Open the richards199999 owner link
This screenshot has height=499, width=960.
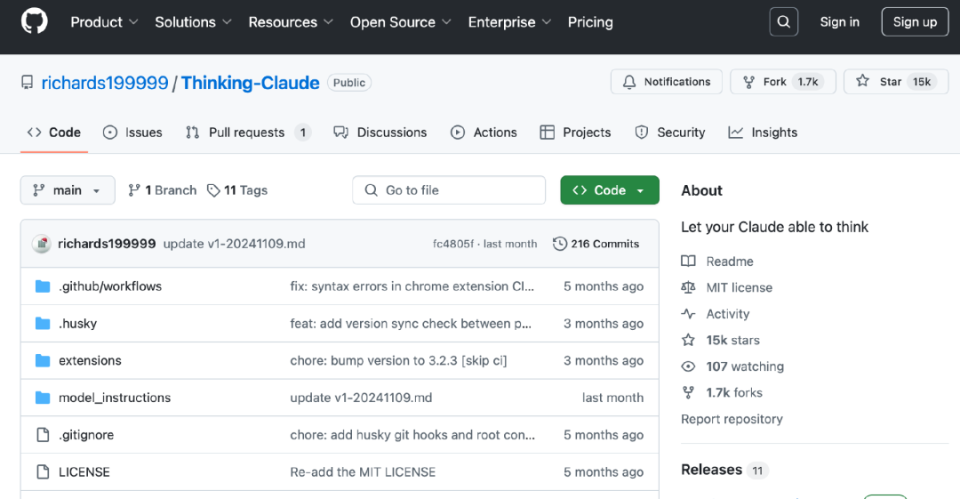105,83
